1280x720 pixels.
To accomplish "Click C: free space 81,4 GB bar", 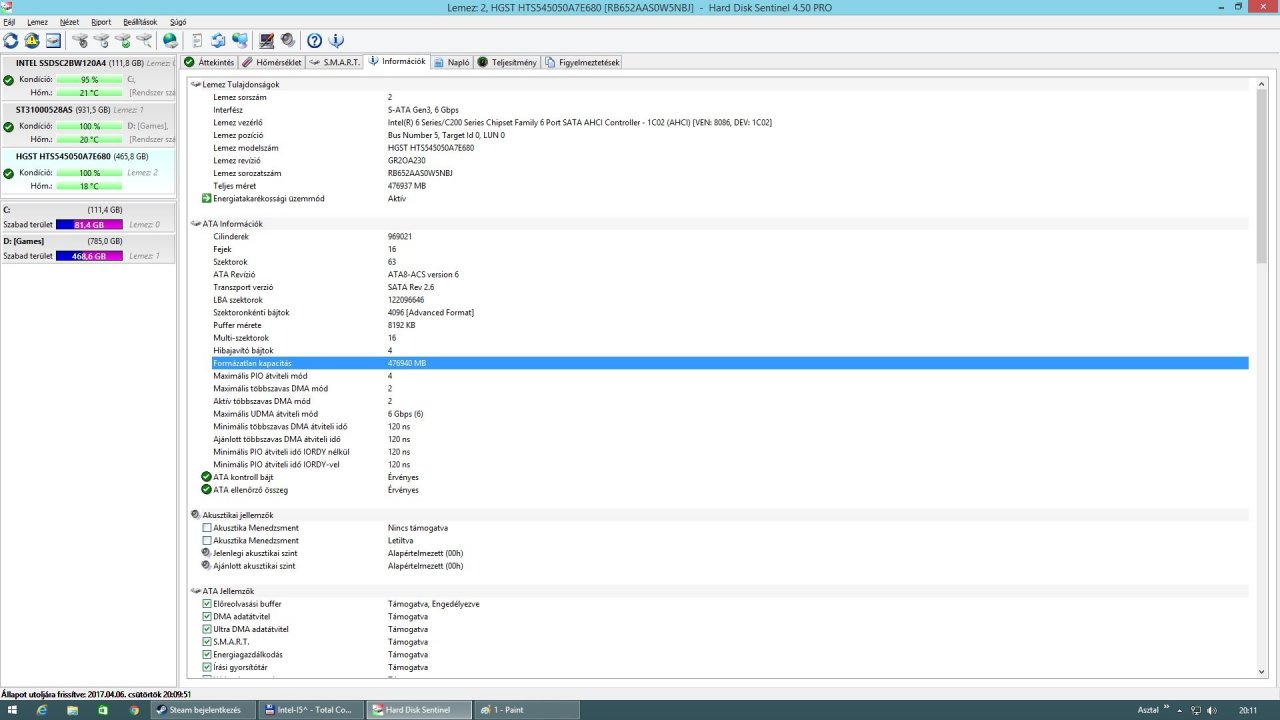I will 89,225.
